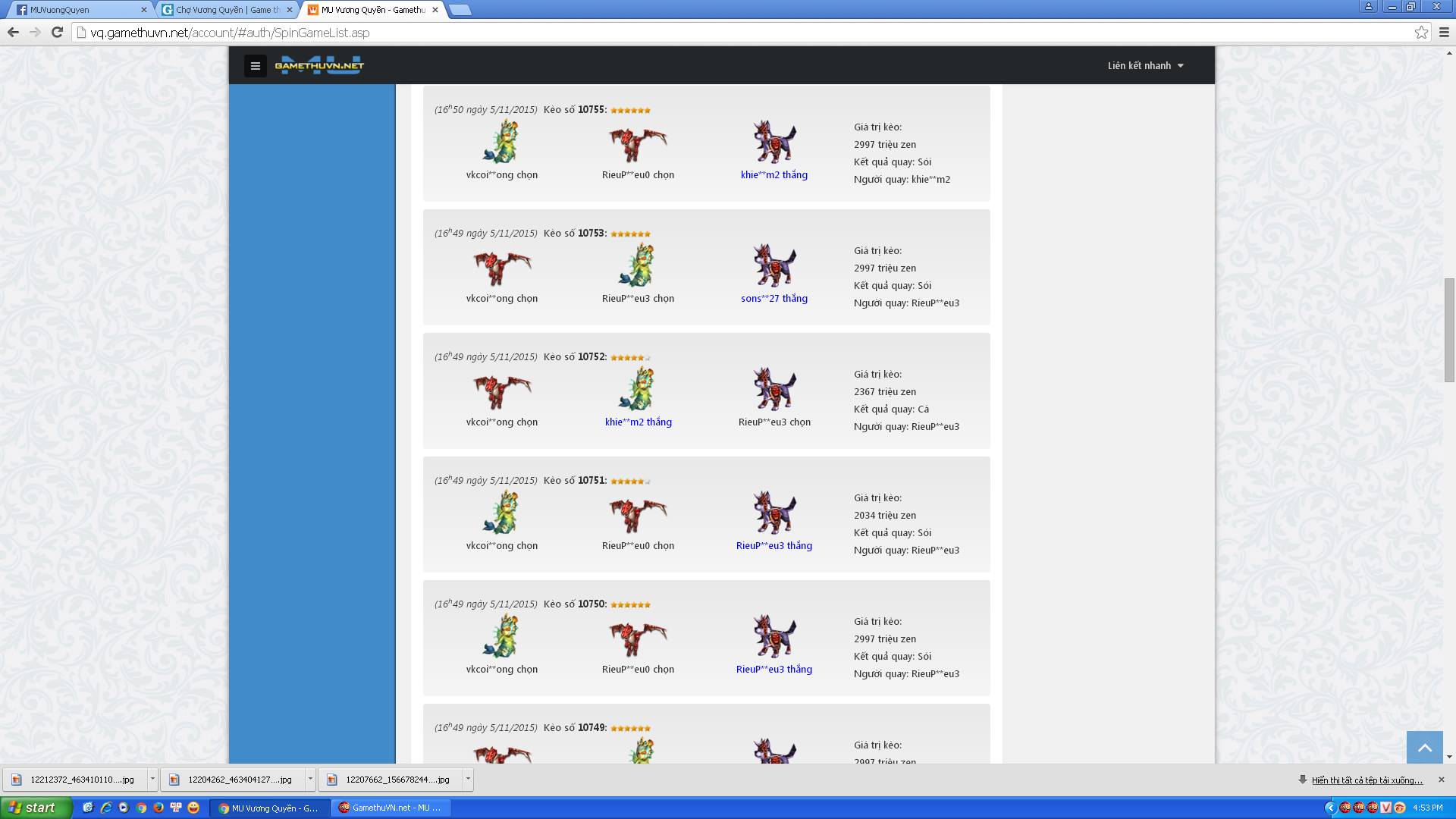Expand hidden system tray icons
The image size is (1456, 819).
point(1330,808)
